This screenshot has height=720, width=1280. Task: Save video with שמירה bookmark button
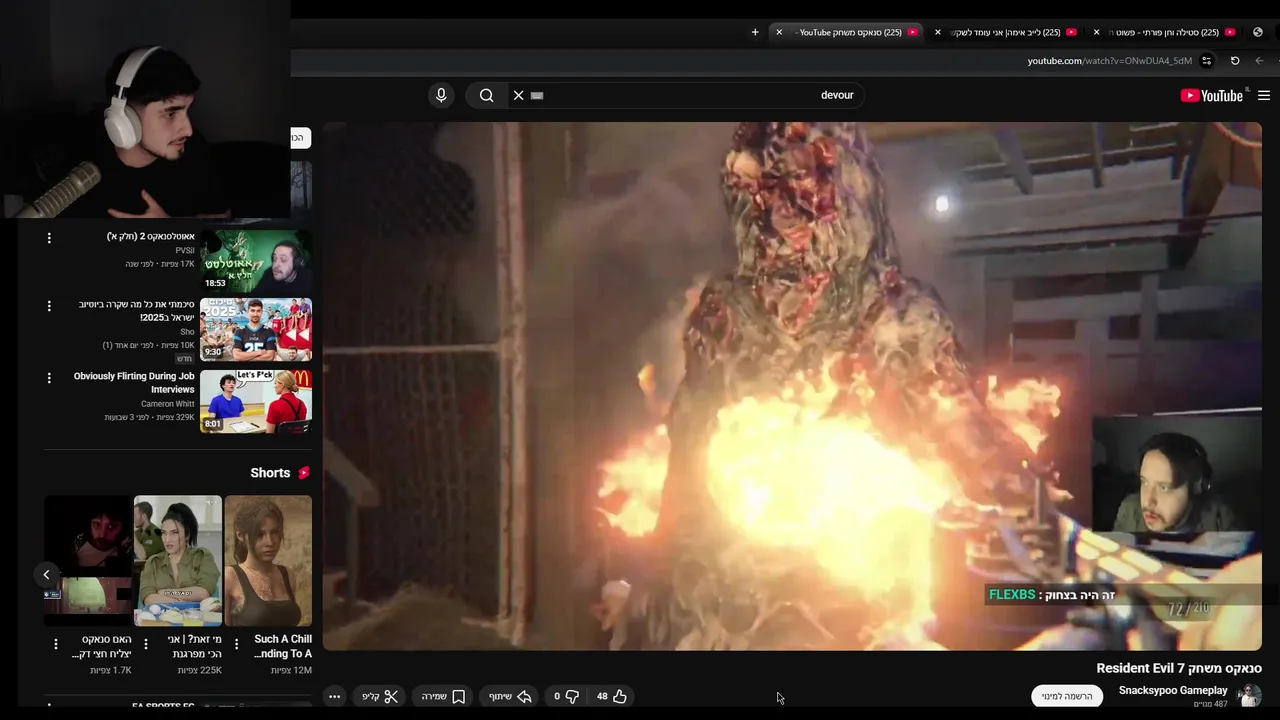coord(444,696)
